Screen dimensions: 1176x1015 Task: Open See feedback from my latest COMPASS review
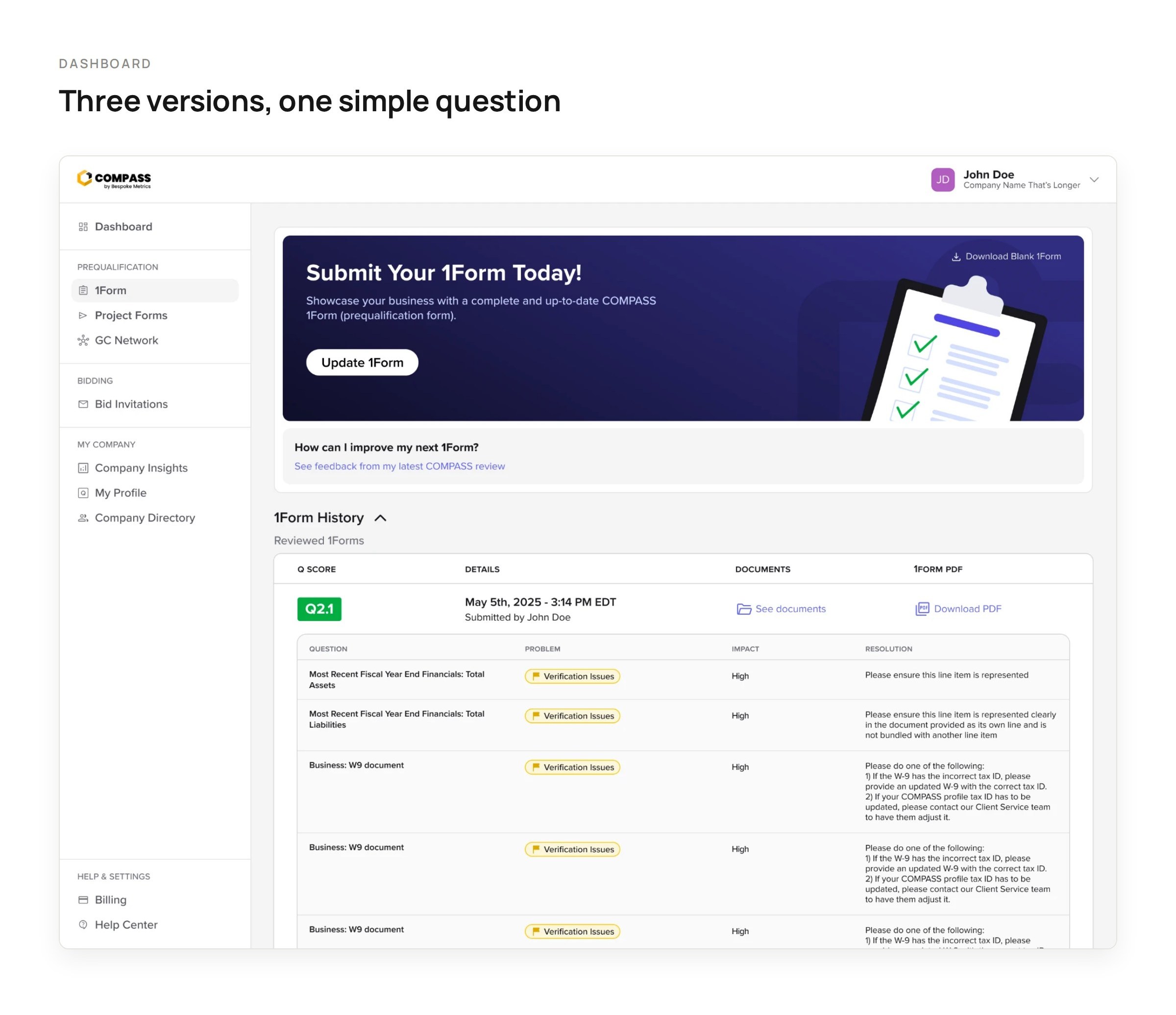click(399, 466)
